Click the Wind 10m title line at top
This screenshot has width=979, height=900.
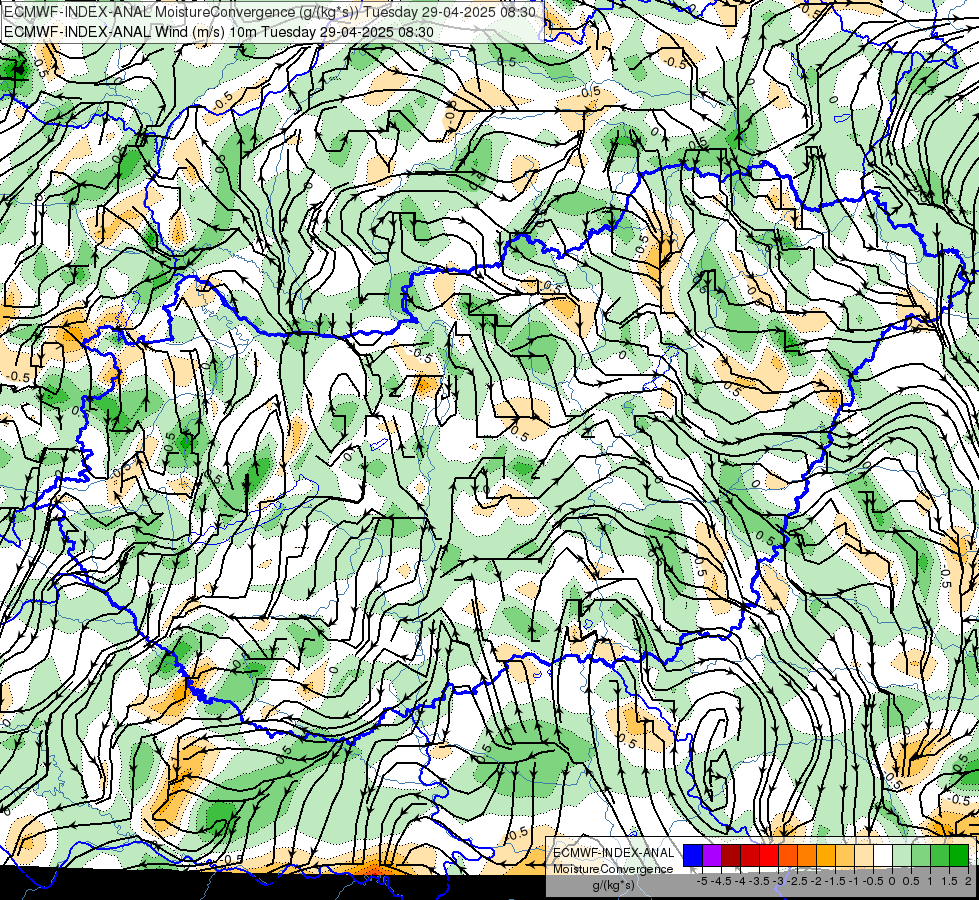218,32
